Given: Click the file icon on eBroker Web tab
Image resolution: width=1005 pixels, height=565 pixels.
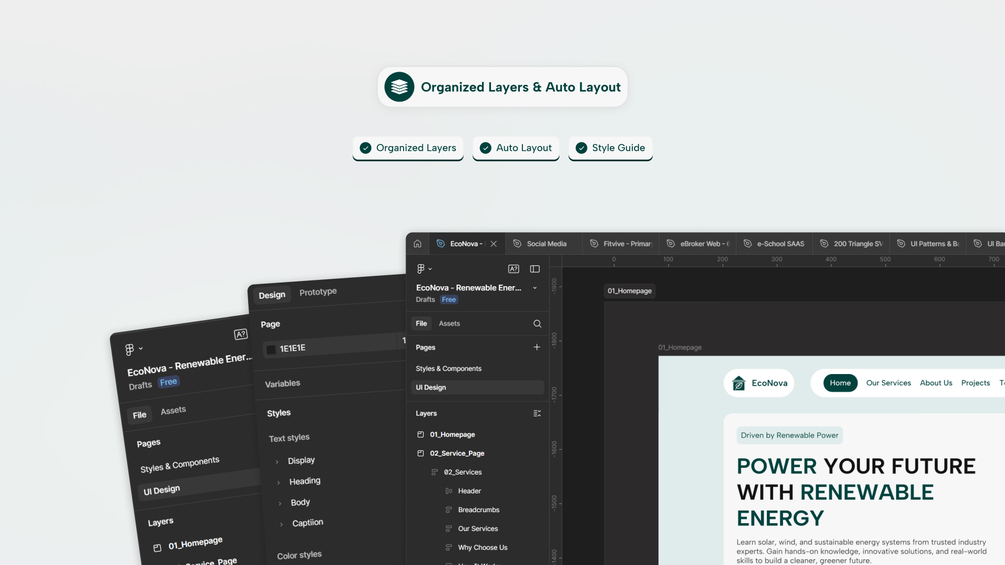Looking at the screenshot, I should click(670, 243).
